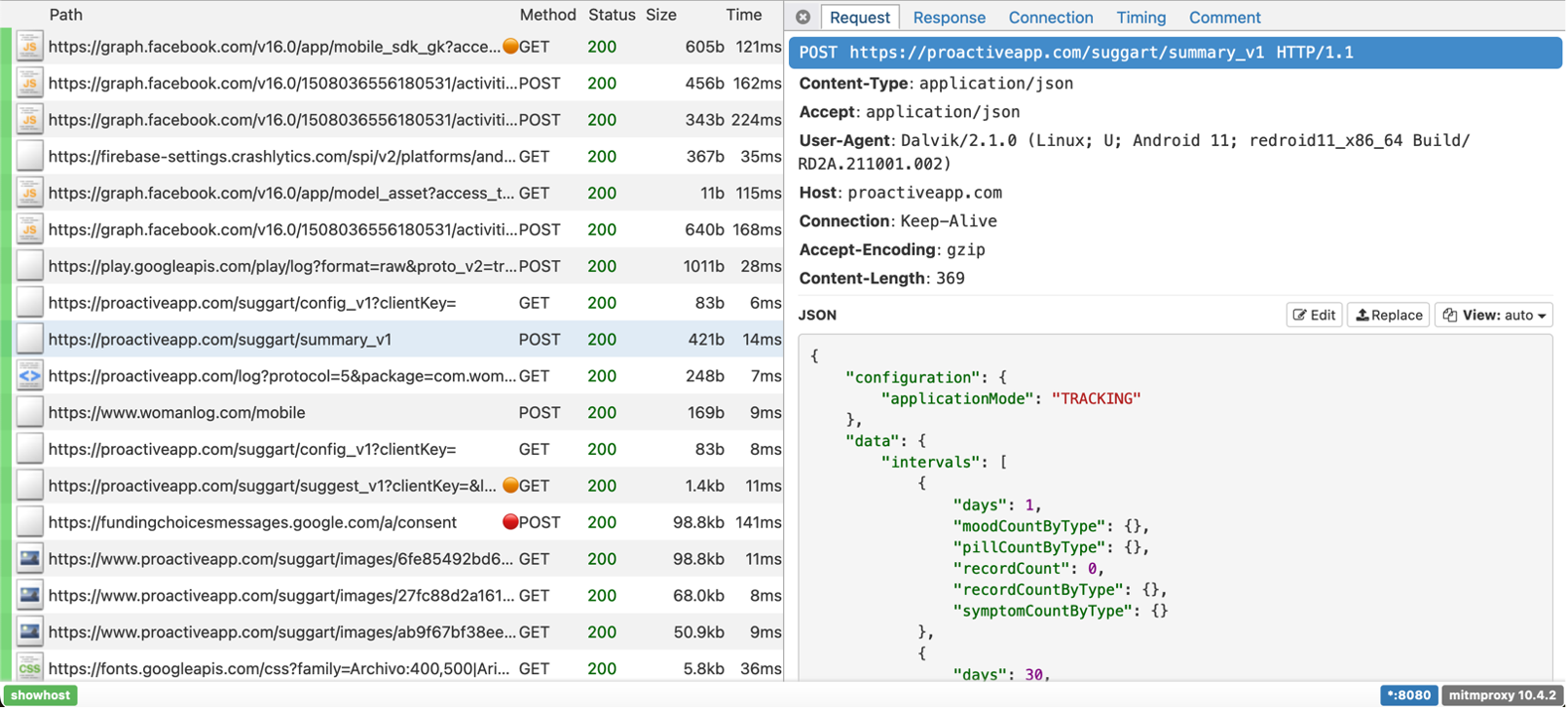Click orange marker on mobile_sdk_gk request
This screenshot has width=1568, height=711.
(509, 47)
